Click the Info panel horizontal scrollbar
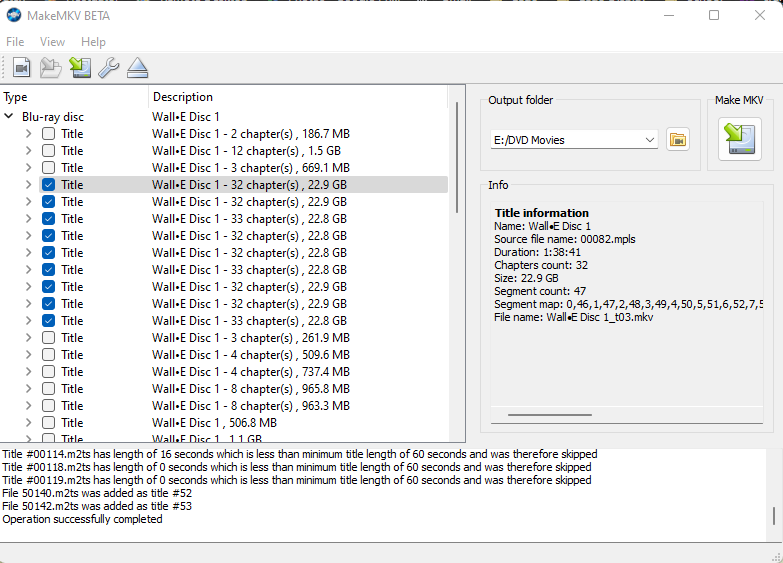This screenshot has width=783, height=563. tap(550, 414)
